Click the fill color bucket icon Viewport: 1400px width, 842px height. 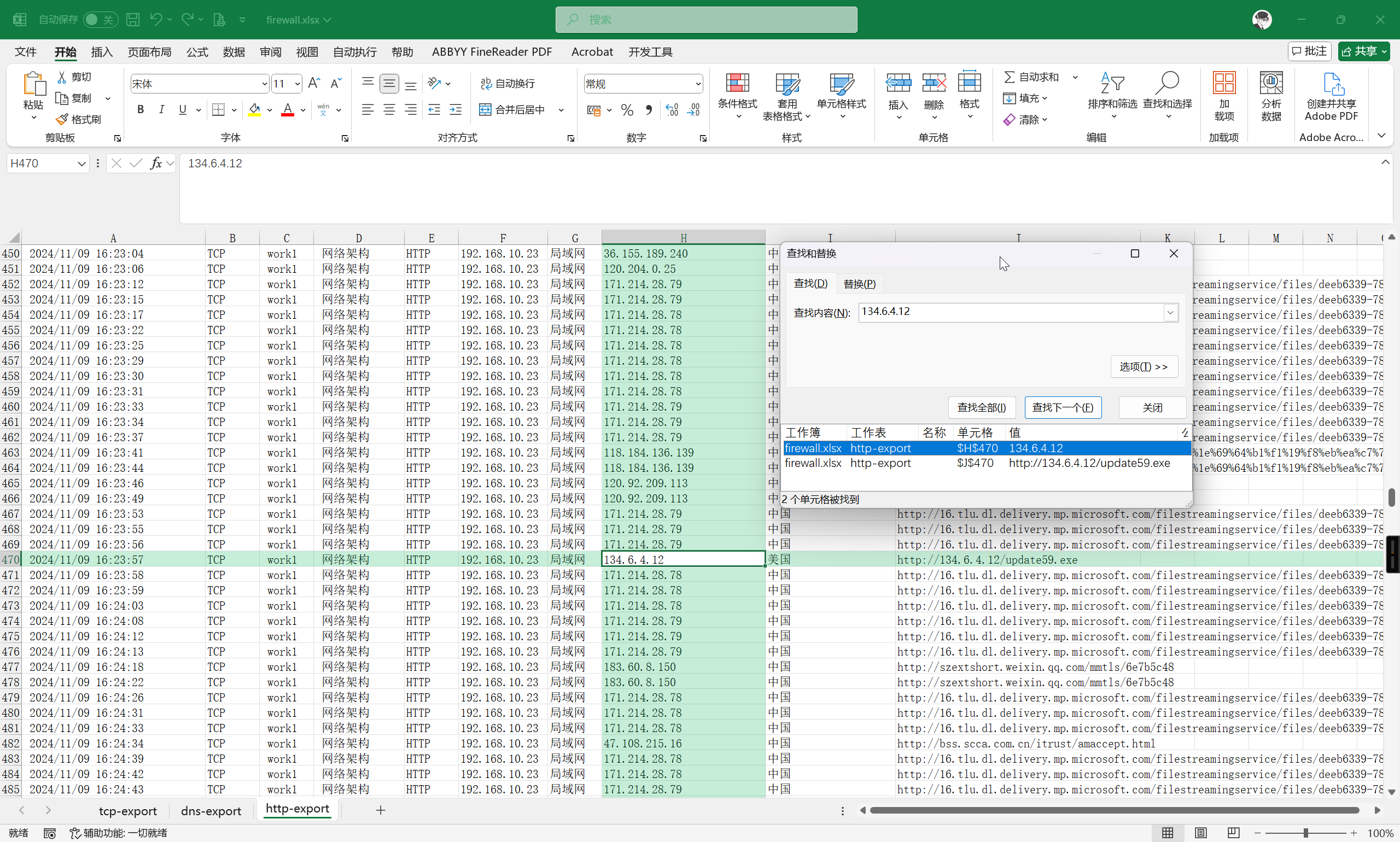tap(254, 109)
